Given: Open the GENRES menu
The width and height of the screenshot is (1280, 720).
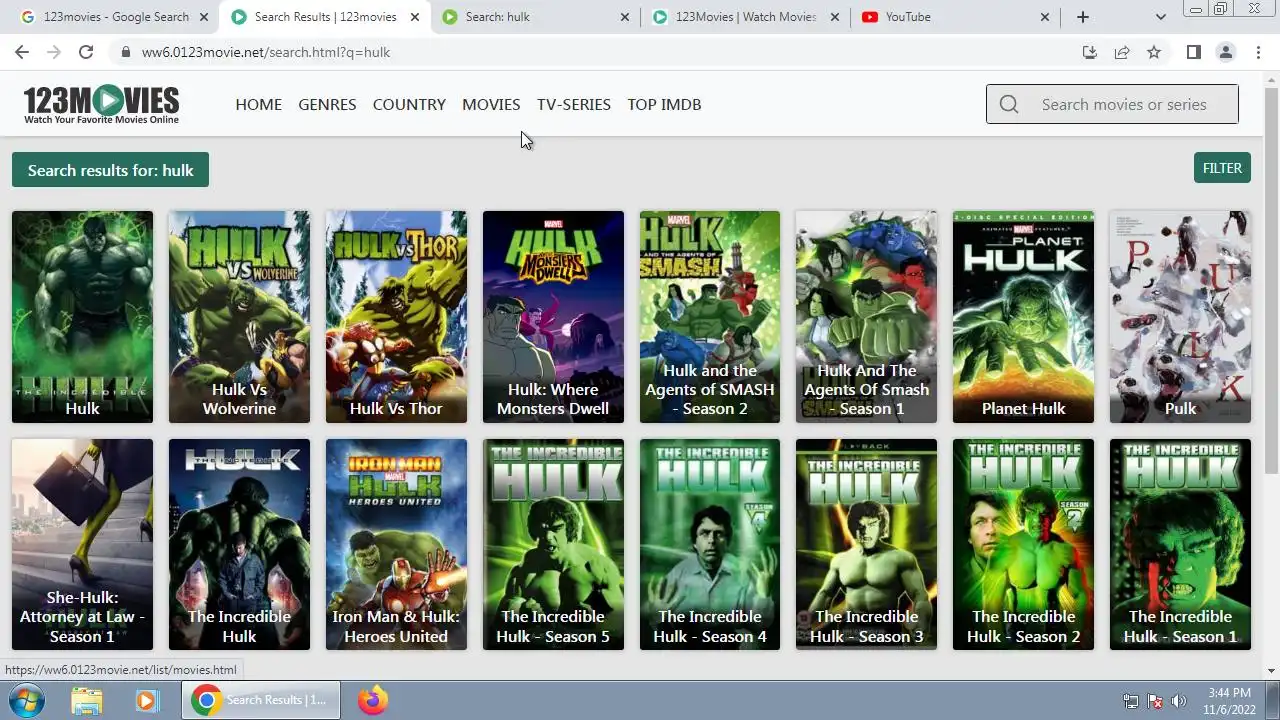Looking at the screenshot, I should (327, 104).
